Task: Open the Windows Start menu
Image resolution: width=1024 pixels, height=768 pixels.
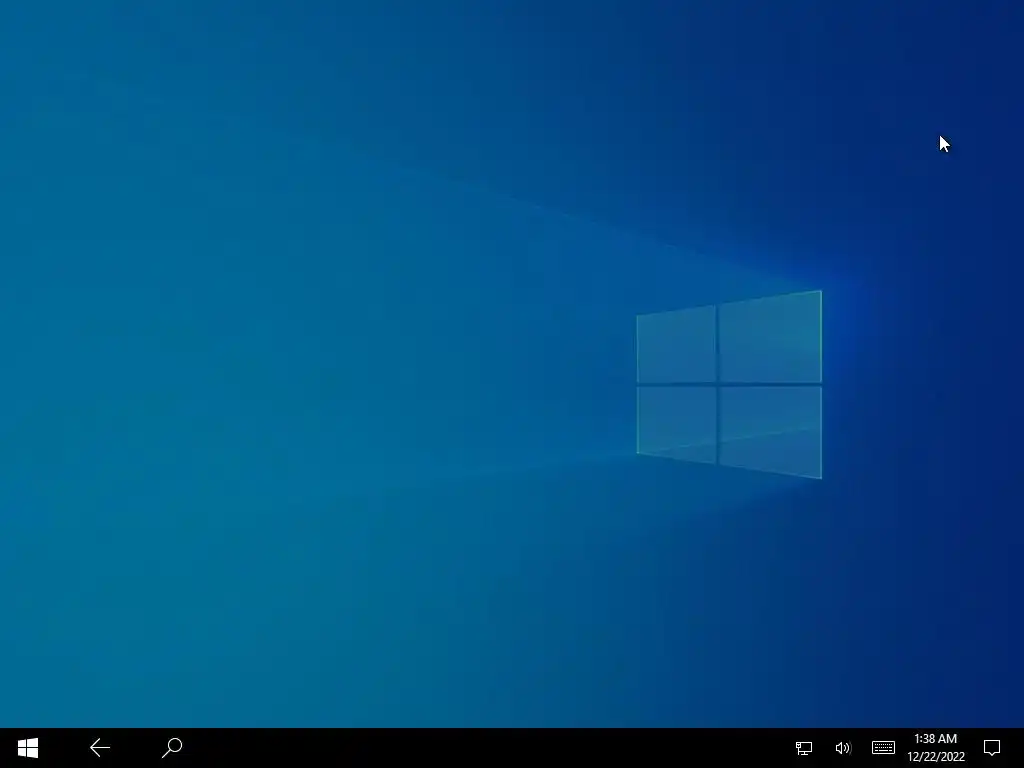Action: click(x=28, y=748)
